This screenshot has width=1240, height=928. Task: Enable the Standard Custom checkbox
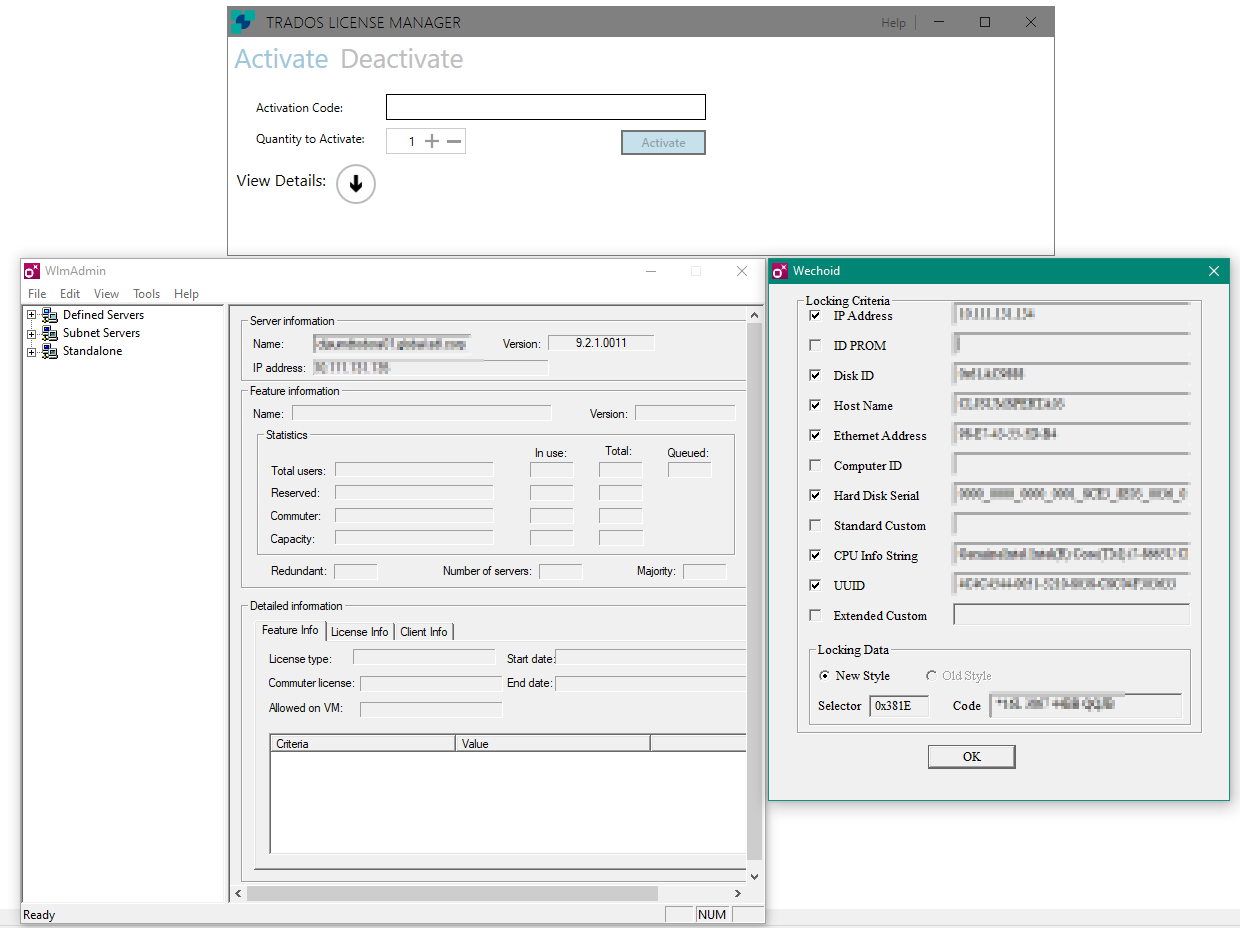(x=816, y=526)
